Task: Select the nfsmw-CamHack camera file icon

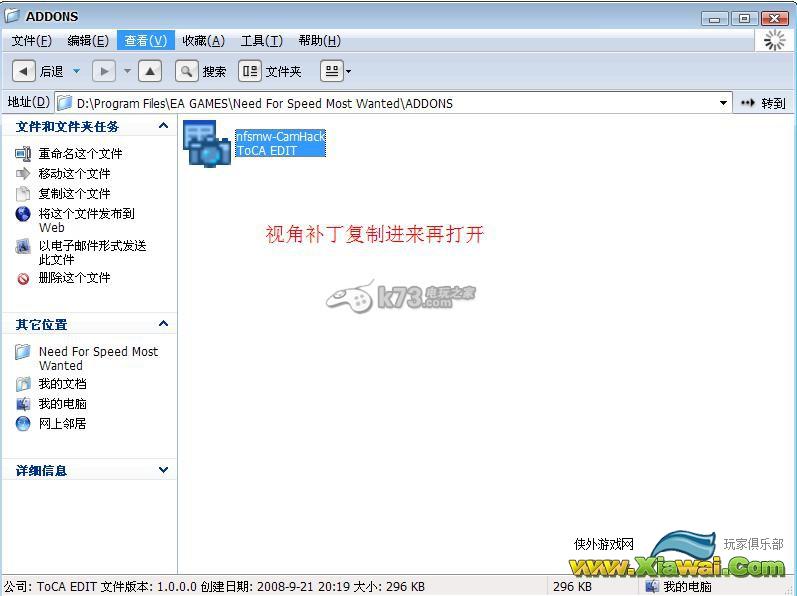Action: pos(207,143)
